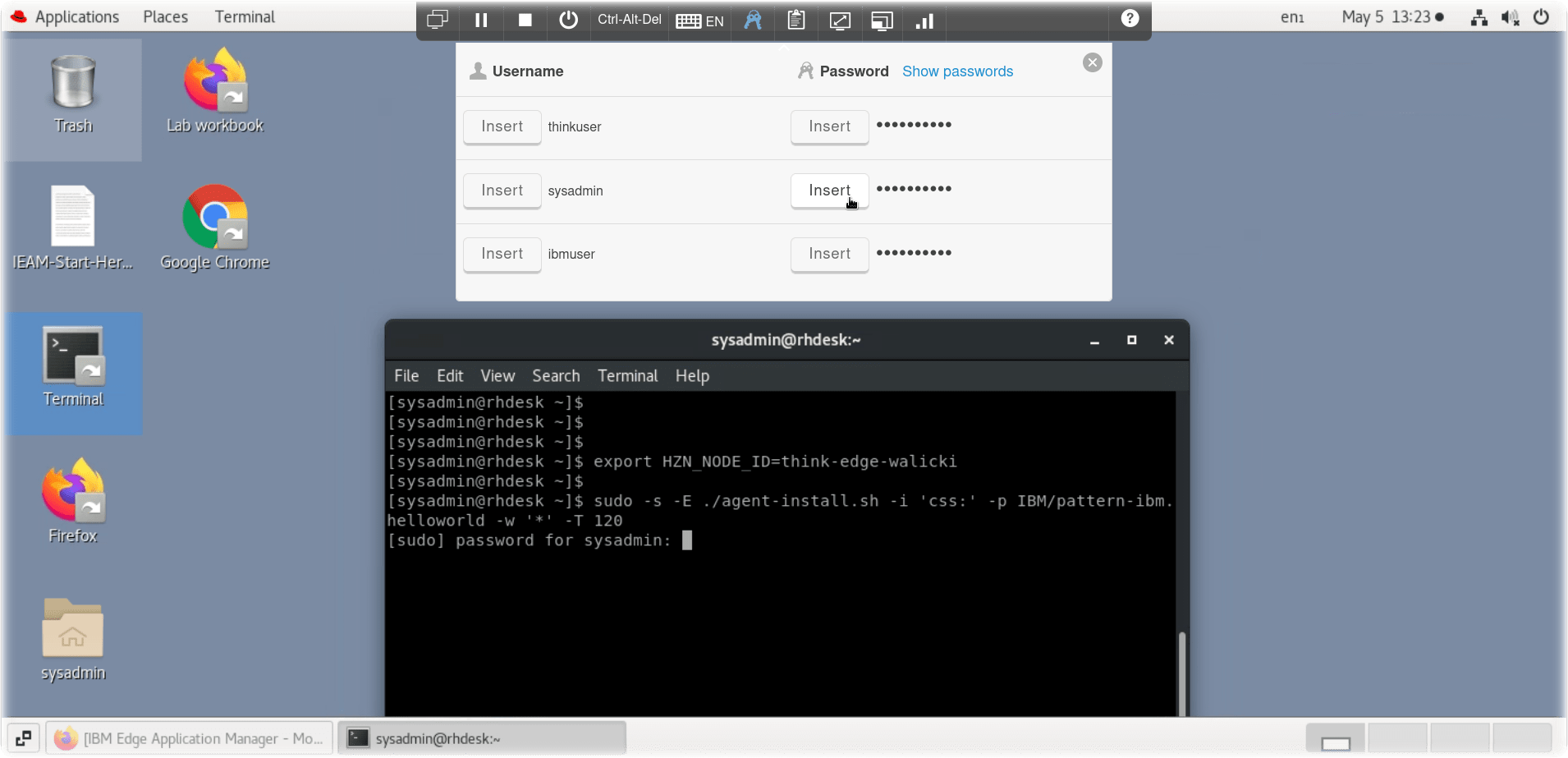Open the volume speaker tray icon
Screen dimensions: 1568x758
point(1511,17)
